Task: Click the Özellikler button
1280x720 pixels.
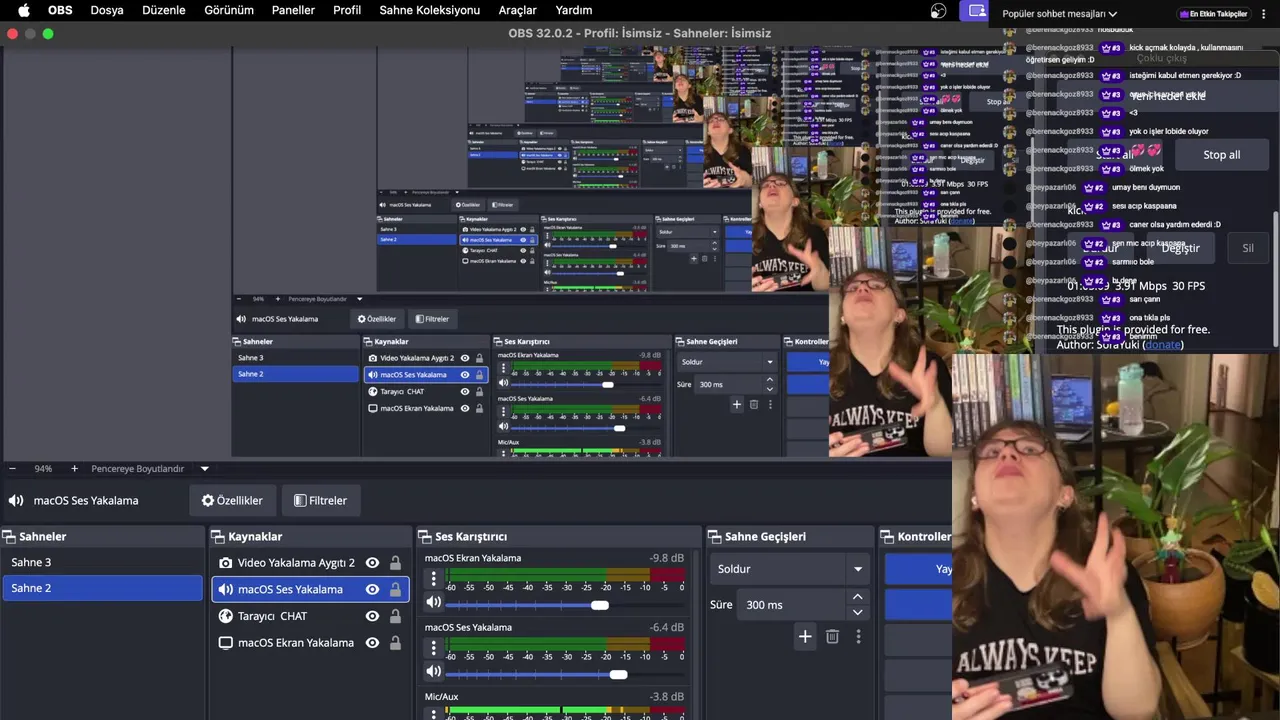Action: pos(232,501)
